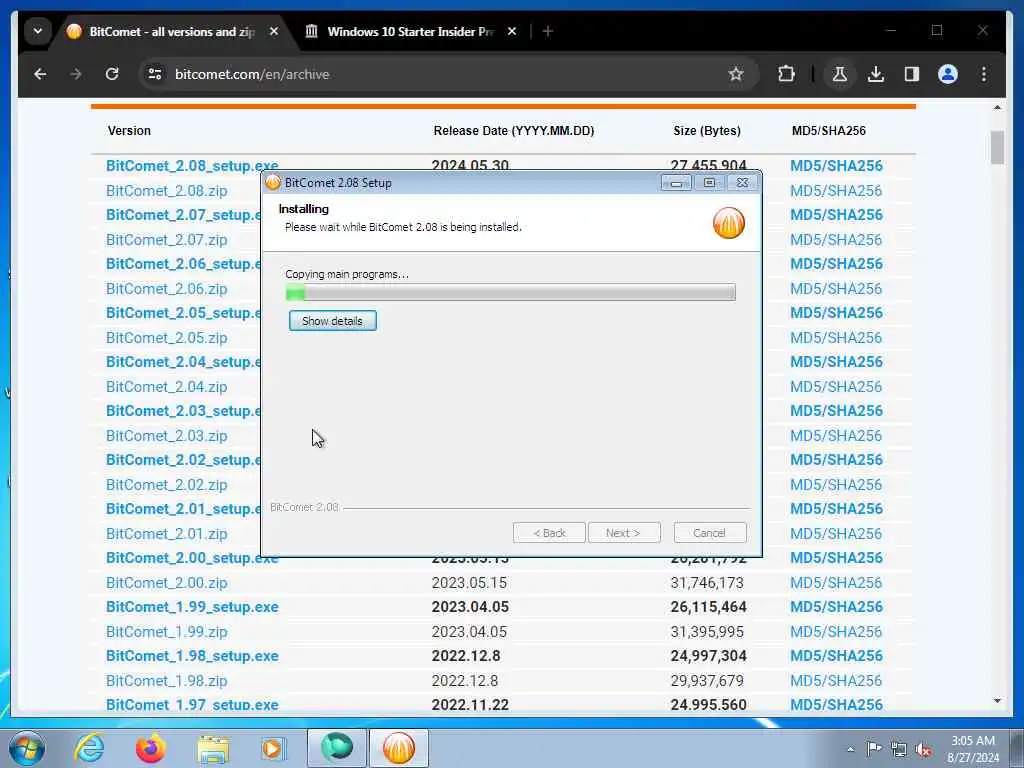Switch to the BitComet setup taskbar button
This screenshot has height=768, width=1024.
coord(399,748)
